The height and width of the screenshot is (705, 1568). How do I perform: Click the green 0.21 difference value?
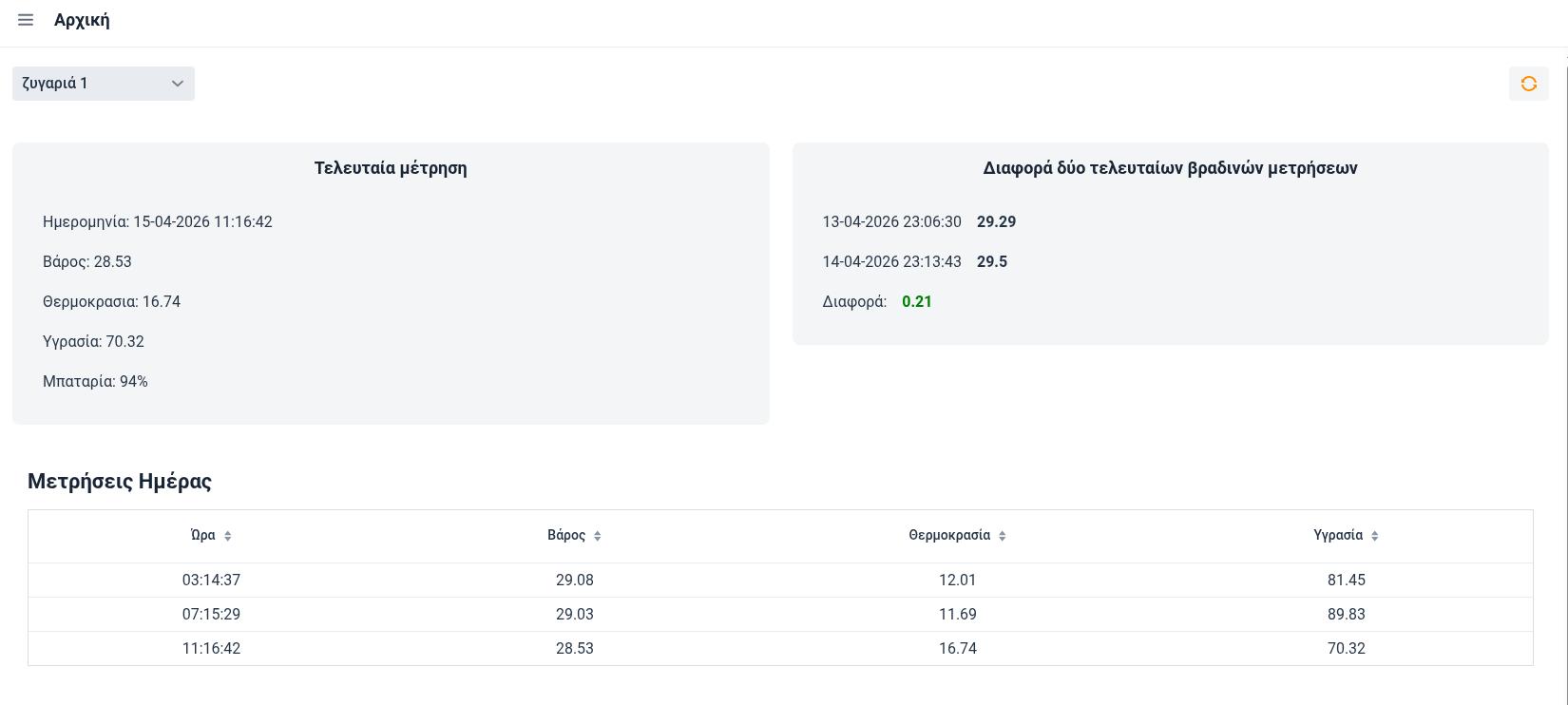pos(916,301)
